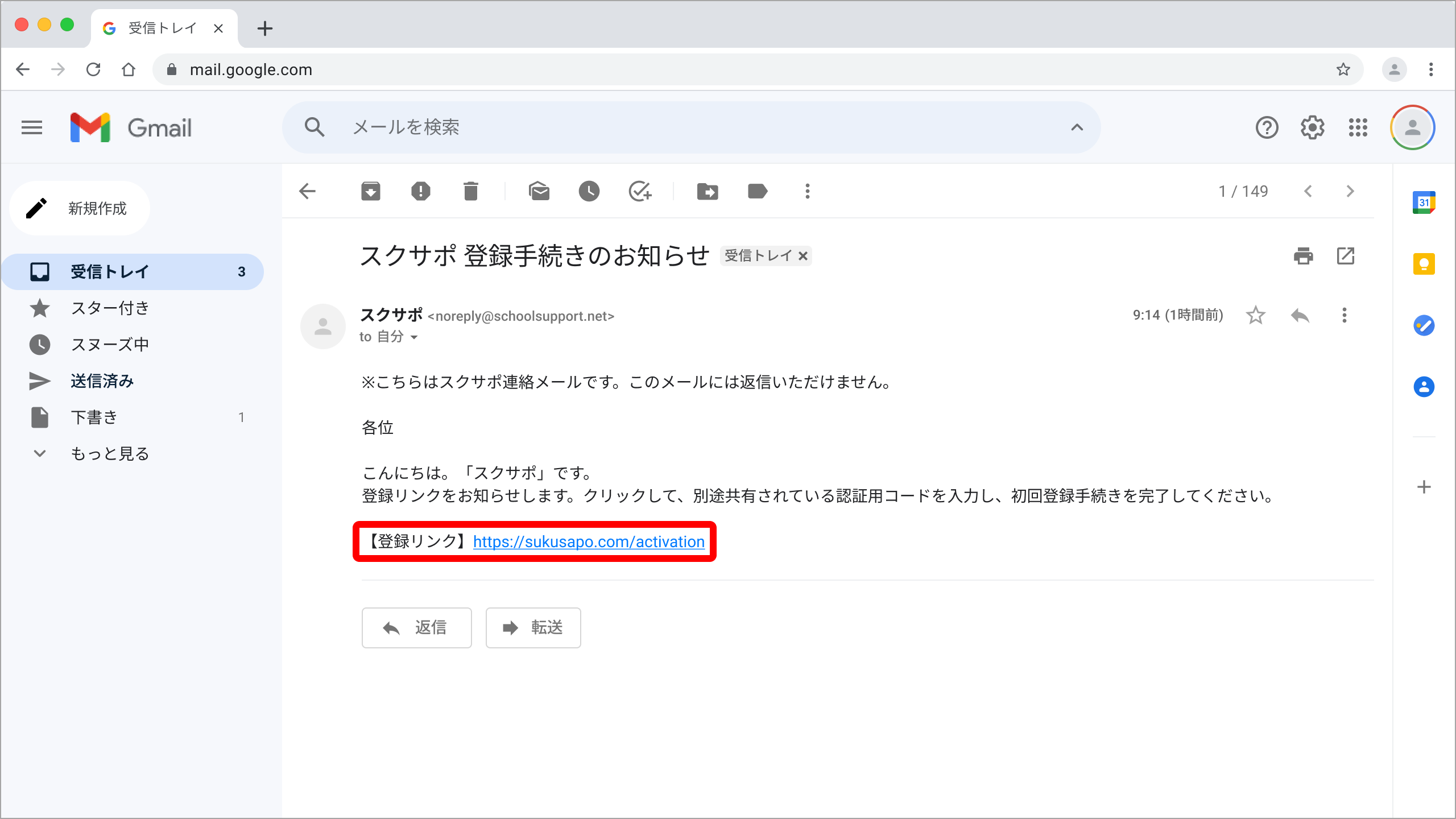The height and width of the screenshot is (819, 1456).
Task: Open スヌーズ中 folder
Action: 133,345
